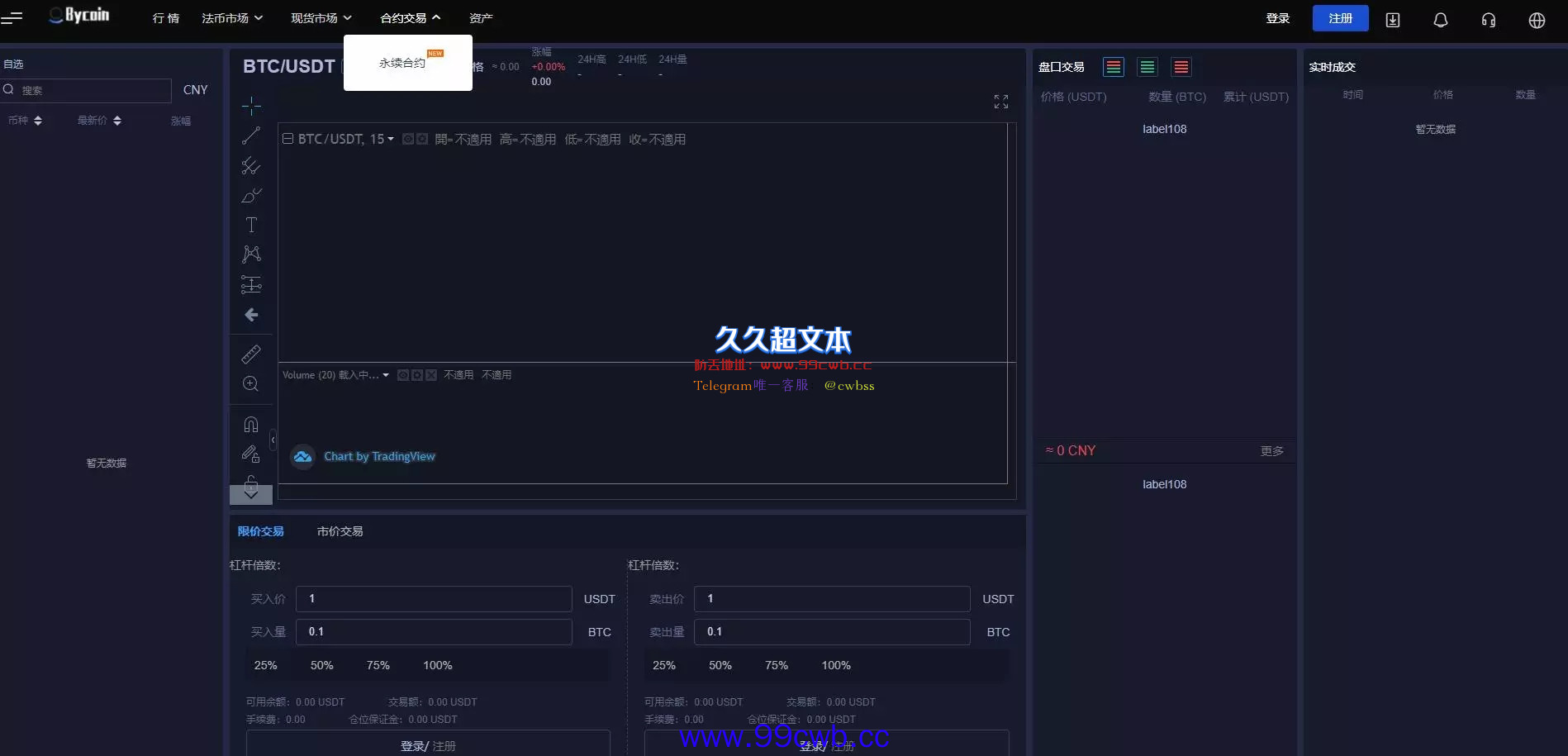The height and width of the screenshot is (756, 1568).
Task: Open customer support headset icon
Action: [1489, 20]
